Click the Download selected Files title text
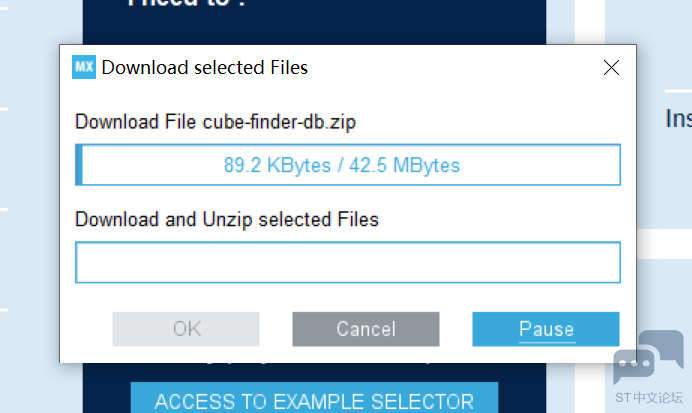Screen dimensions: 692x413 tap(205, 68)
